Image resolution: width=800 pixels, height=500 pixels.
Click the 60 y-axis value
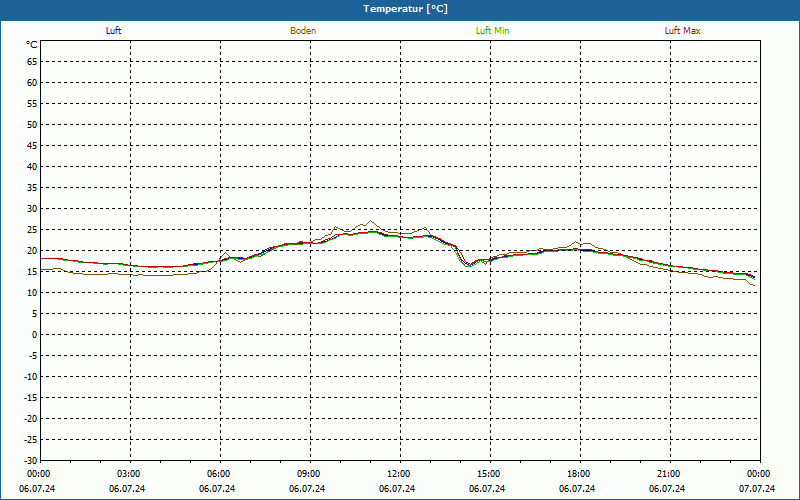pyautogui.click(x=32, y=83)
